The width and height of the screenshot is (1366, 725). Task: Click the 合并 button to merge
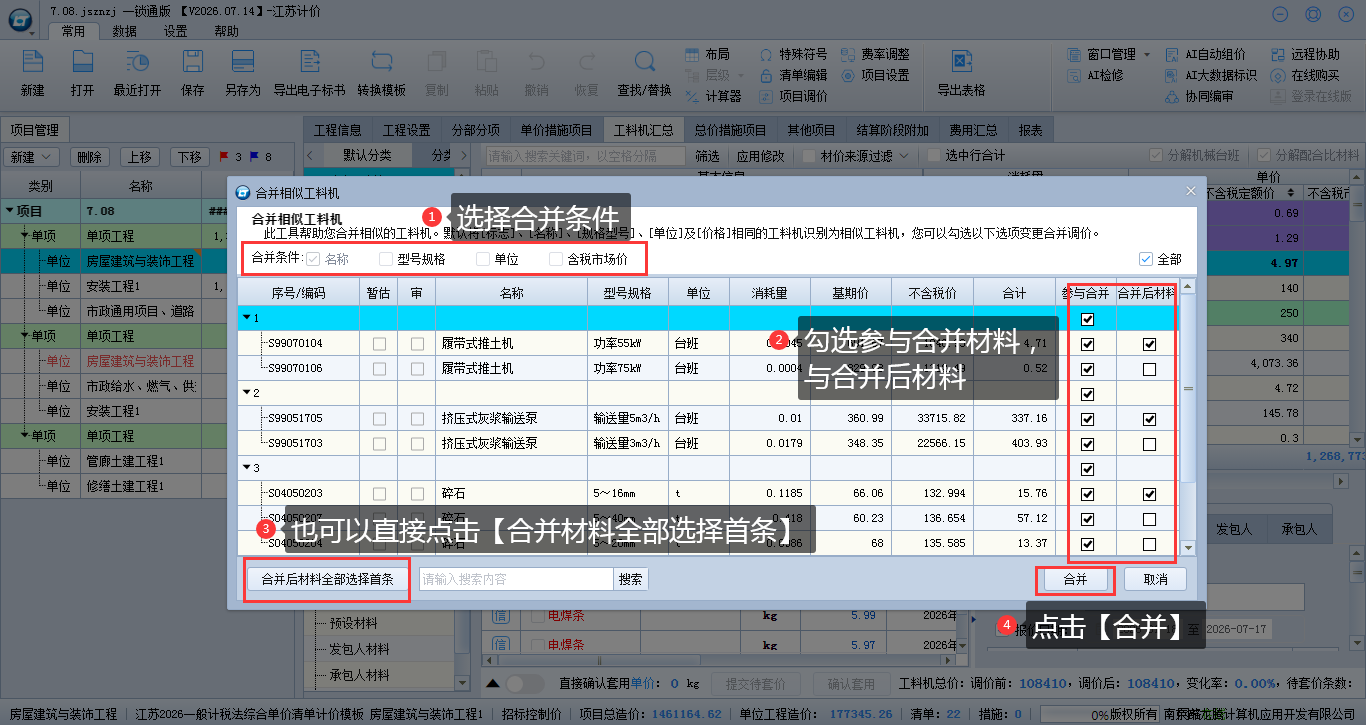click(1075, 579)
